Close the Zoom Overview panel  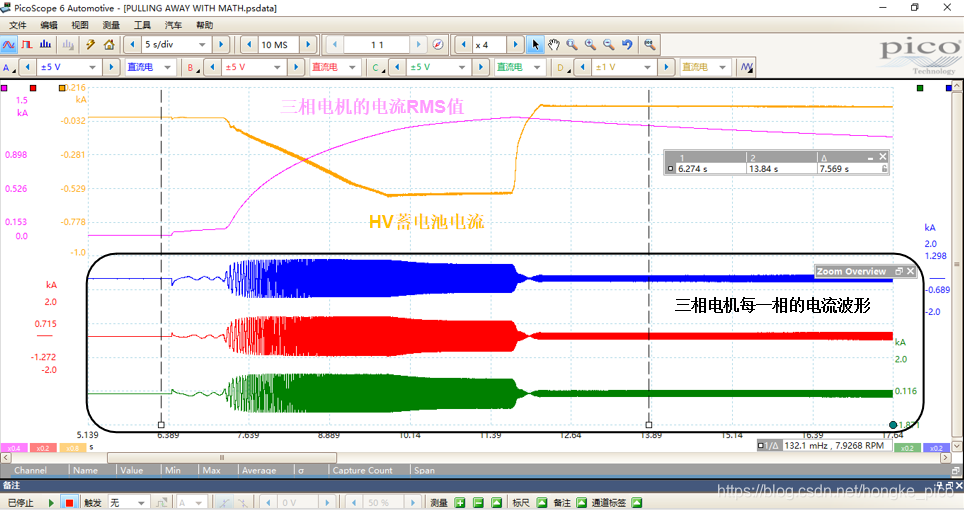[x=911, y=271]
